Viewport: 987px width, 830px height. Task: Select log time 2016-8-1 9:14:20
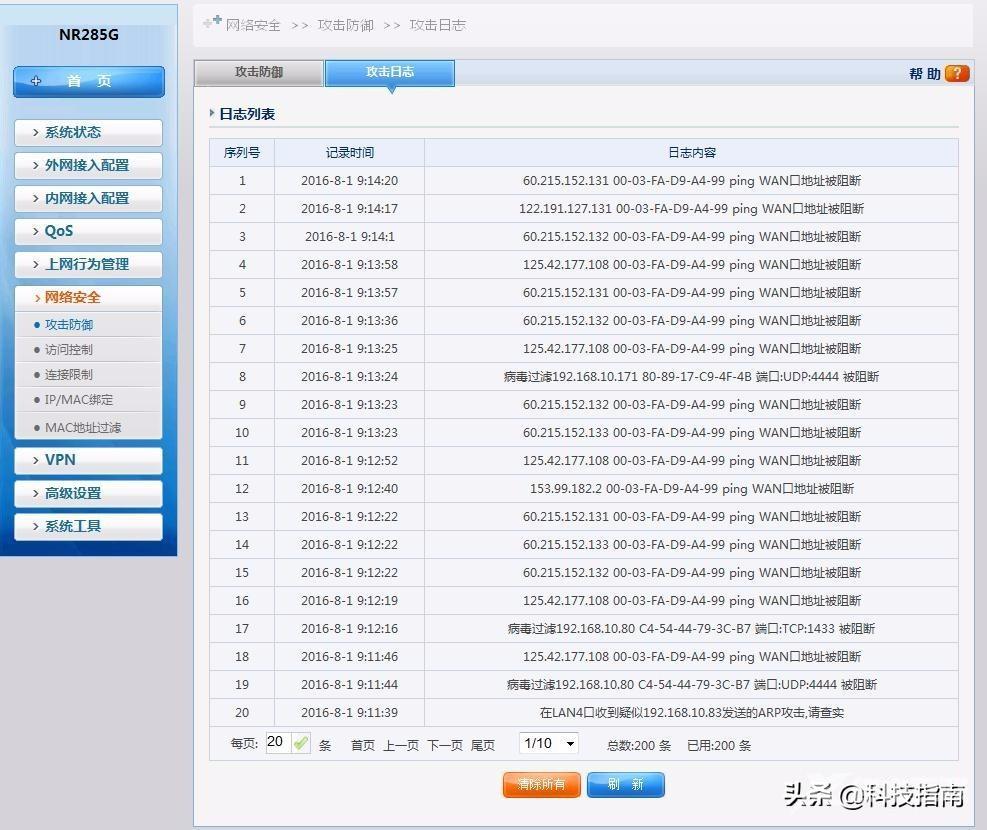coord(349,181)
